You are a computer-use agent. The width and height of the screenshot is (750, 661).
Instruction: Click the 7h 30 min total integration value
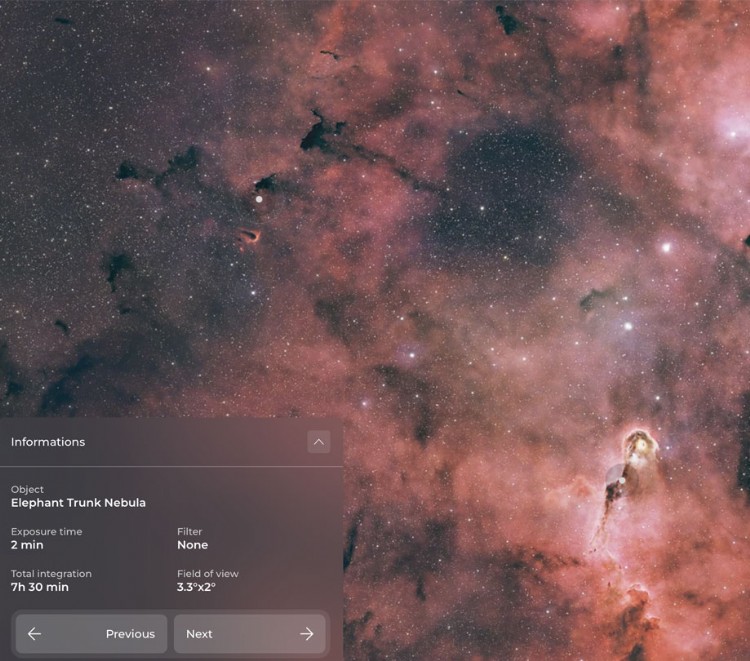40,587
